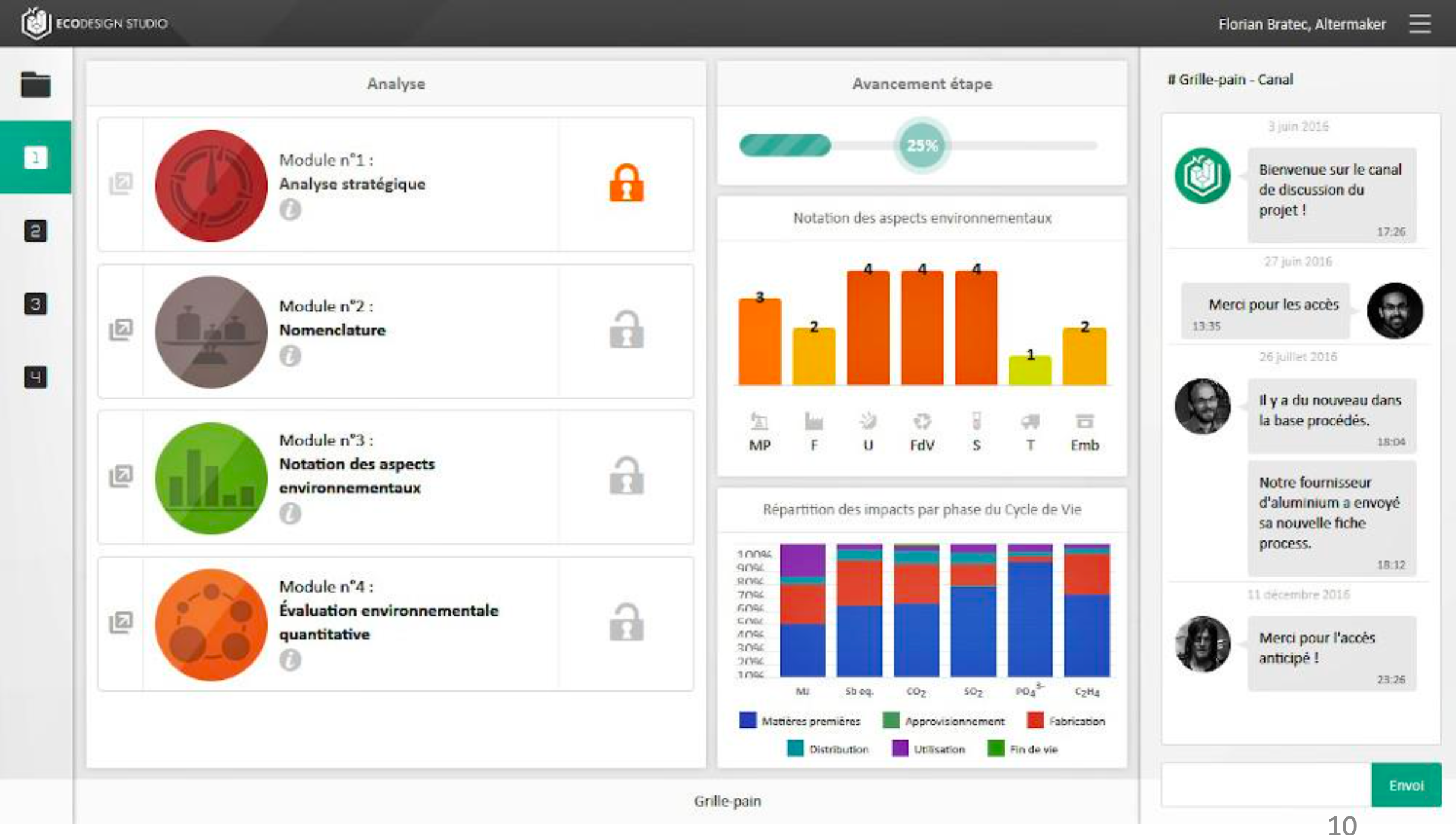The height and width of the screenshot is (835, 1456).
Task: Switch to step 2 in sidebar
Action: tap(36, 231)
